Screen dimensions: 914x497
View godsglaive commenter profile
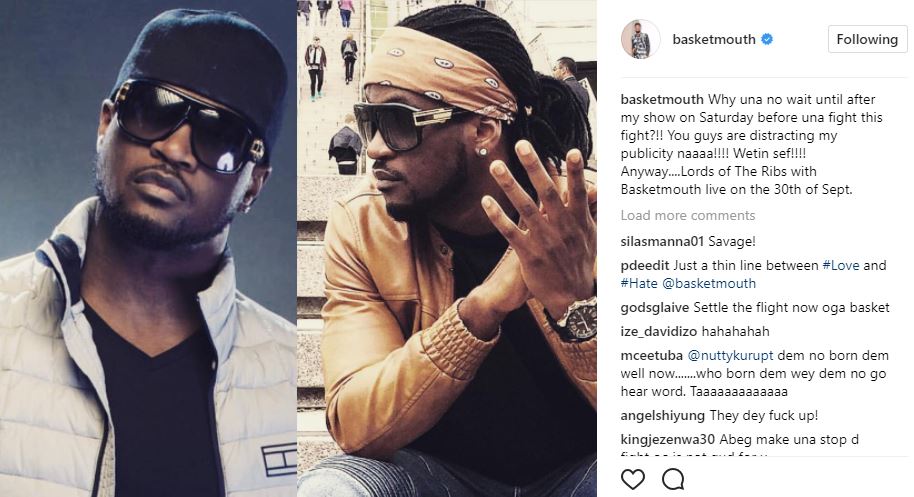click(655, 307)
